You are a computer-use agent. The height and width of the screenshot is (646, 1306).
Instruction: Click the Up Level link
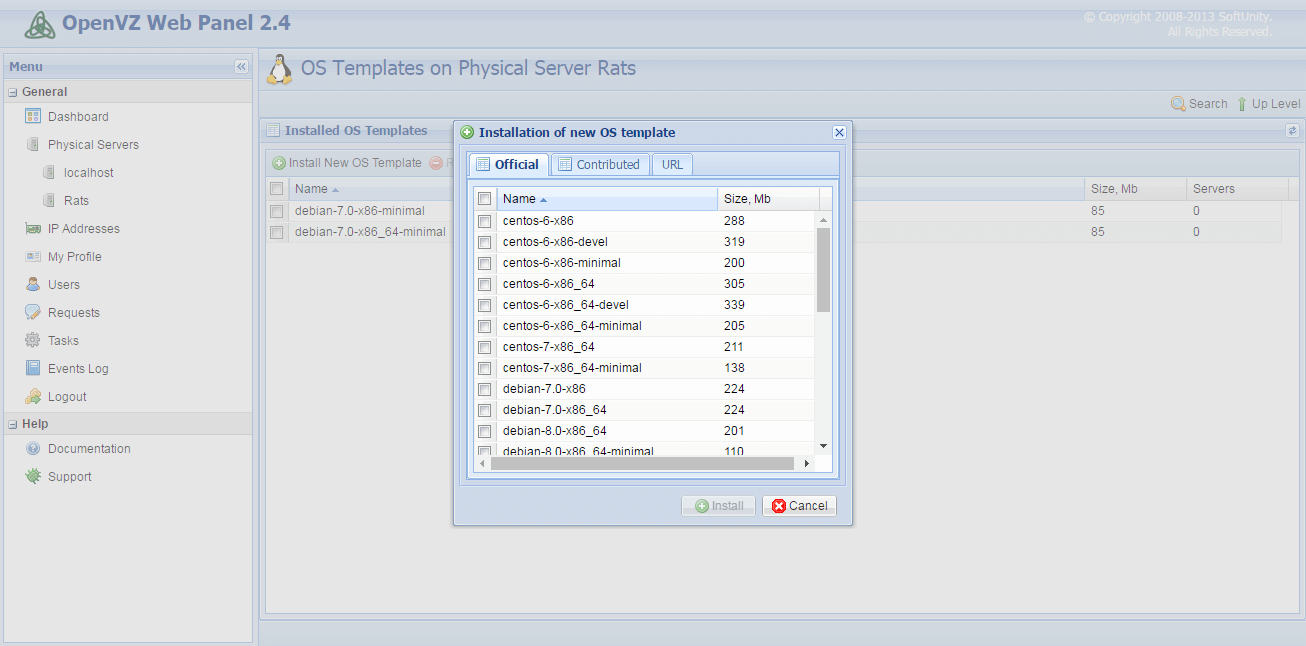click(x=1268, y=104)
